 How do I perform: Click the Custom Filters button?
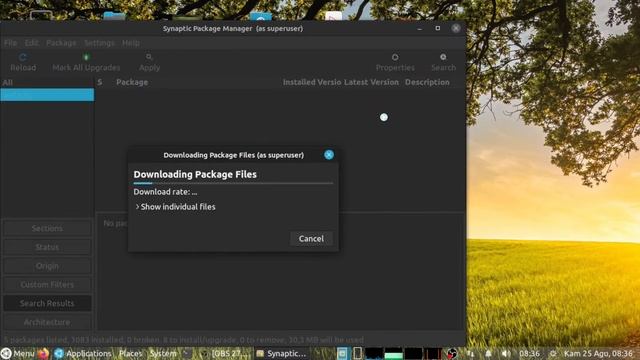click(47, 284)
